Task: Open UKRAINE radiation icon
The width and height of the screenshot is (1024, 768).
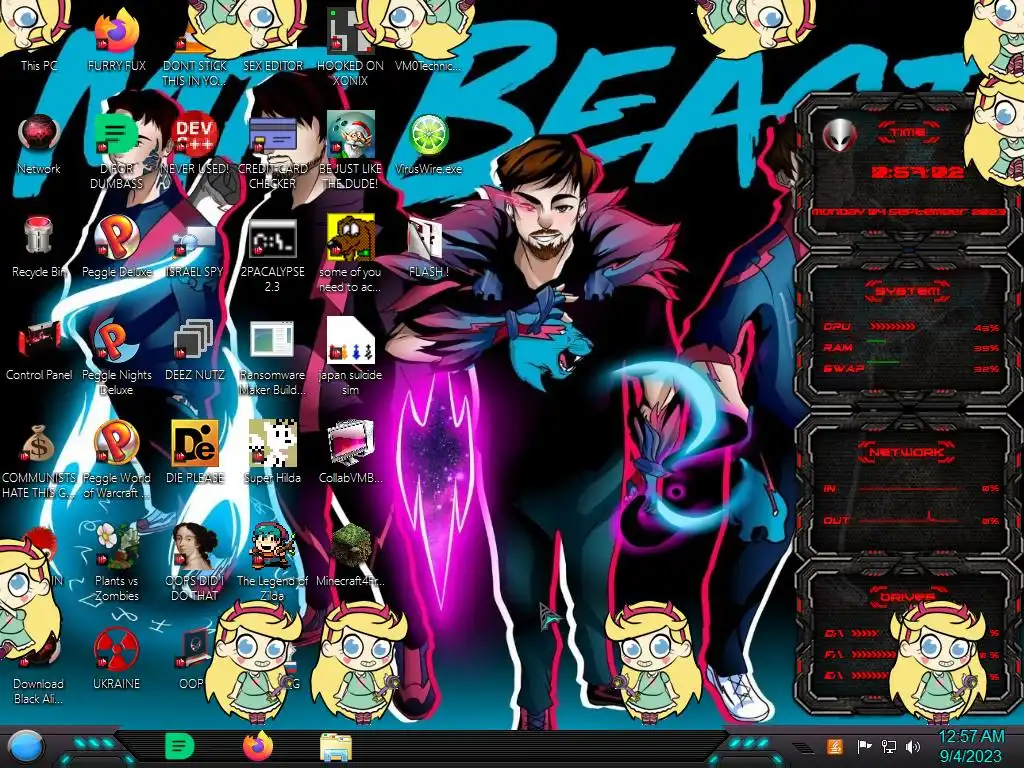Action: (116, 658)
